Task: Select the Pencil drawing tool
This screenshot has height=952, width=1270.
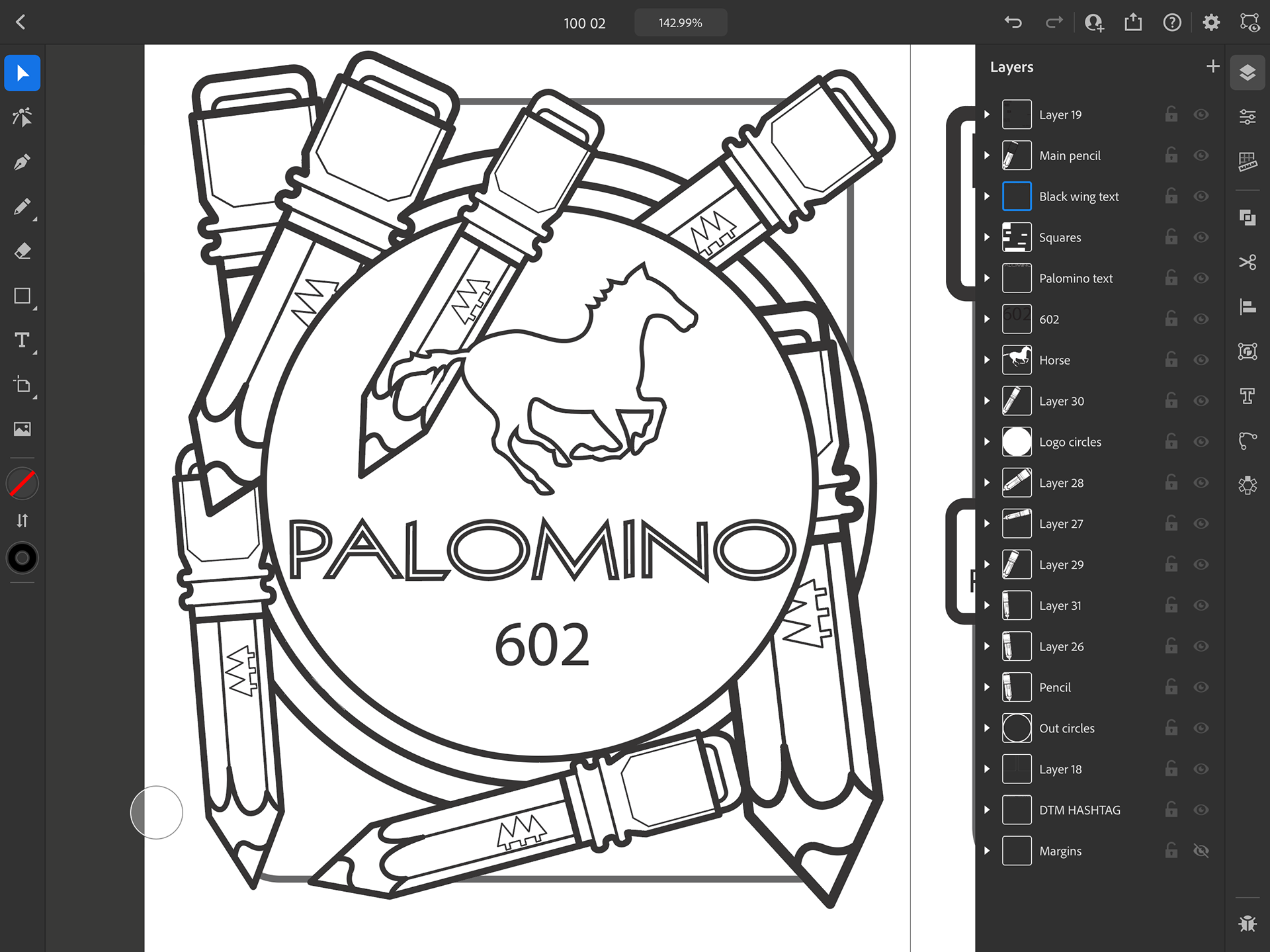Action: (x=22, y=207)
